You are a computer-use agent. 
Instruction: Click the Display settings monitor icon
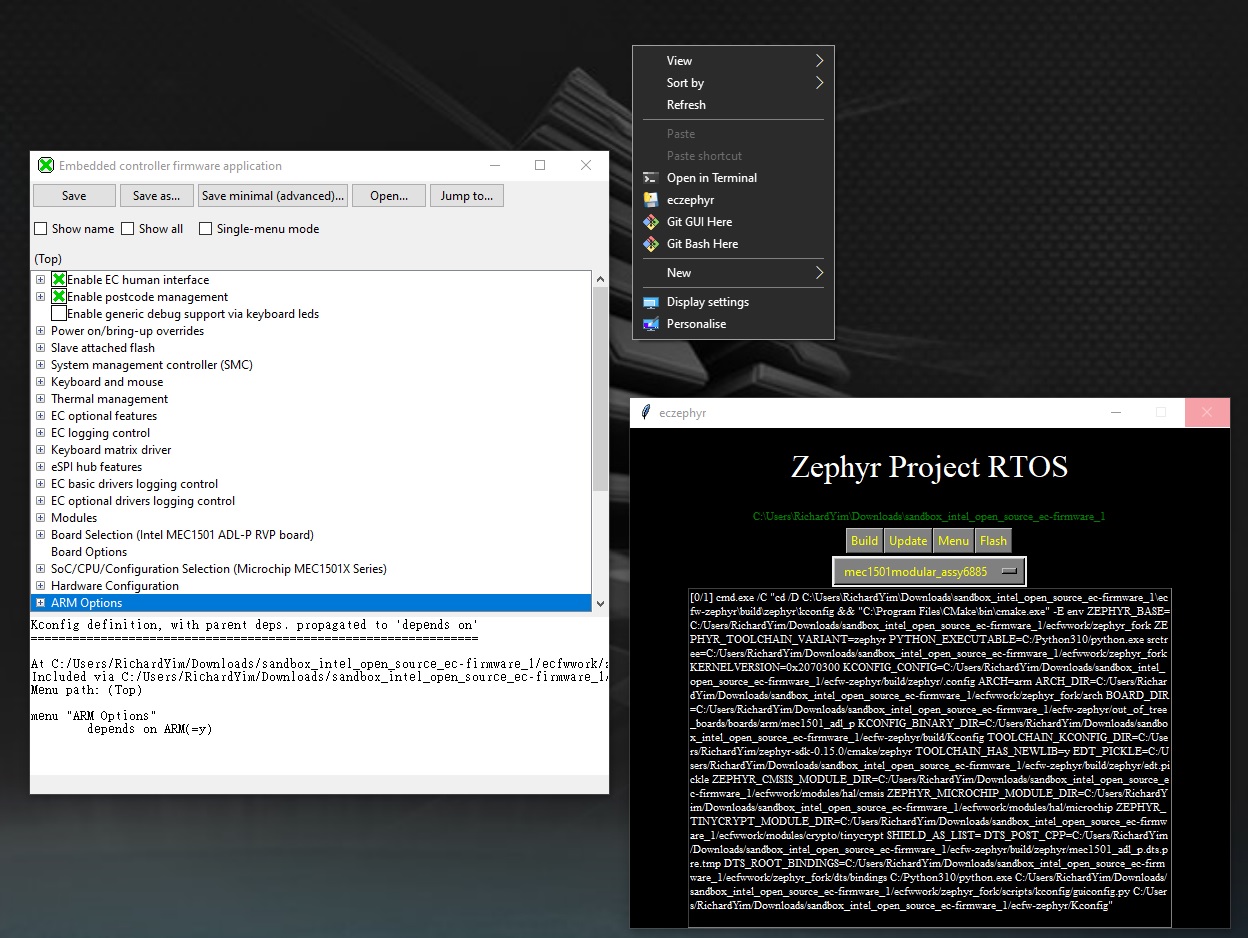[651, 301]
